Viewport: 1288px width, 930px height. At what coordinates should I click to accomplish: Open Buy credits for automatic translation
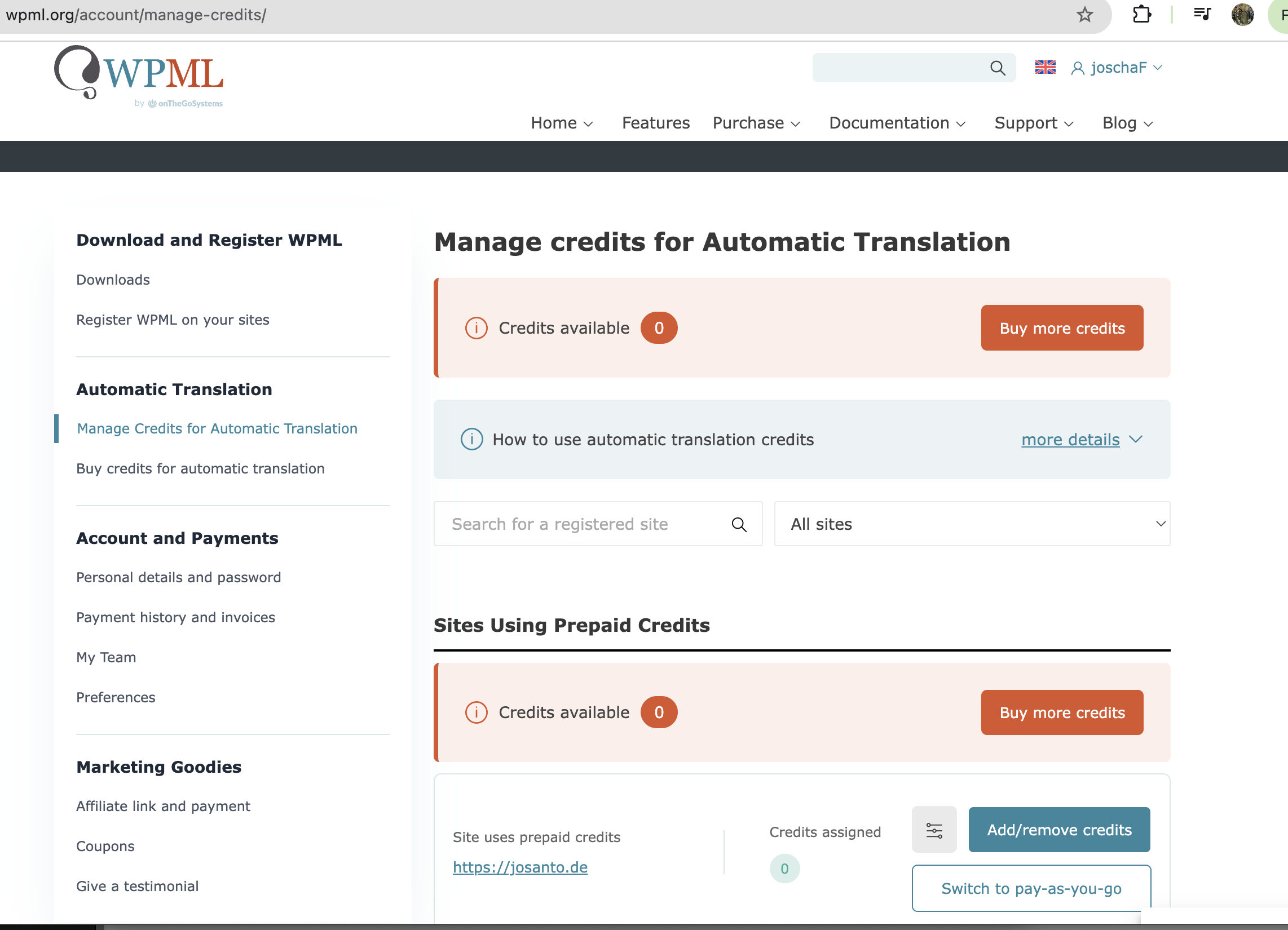(200, 469)
